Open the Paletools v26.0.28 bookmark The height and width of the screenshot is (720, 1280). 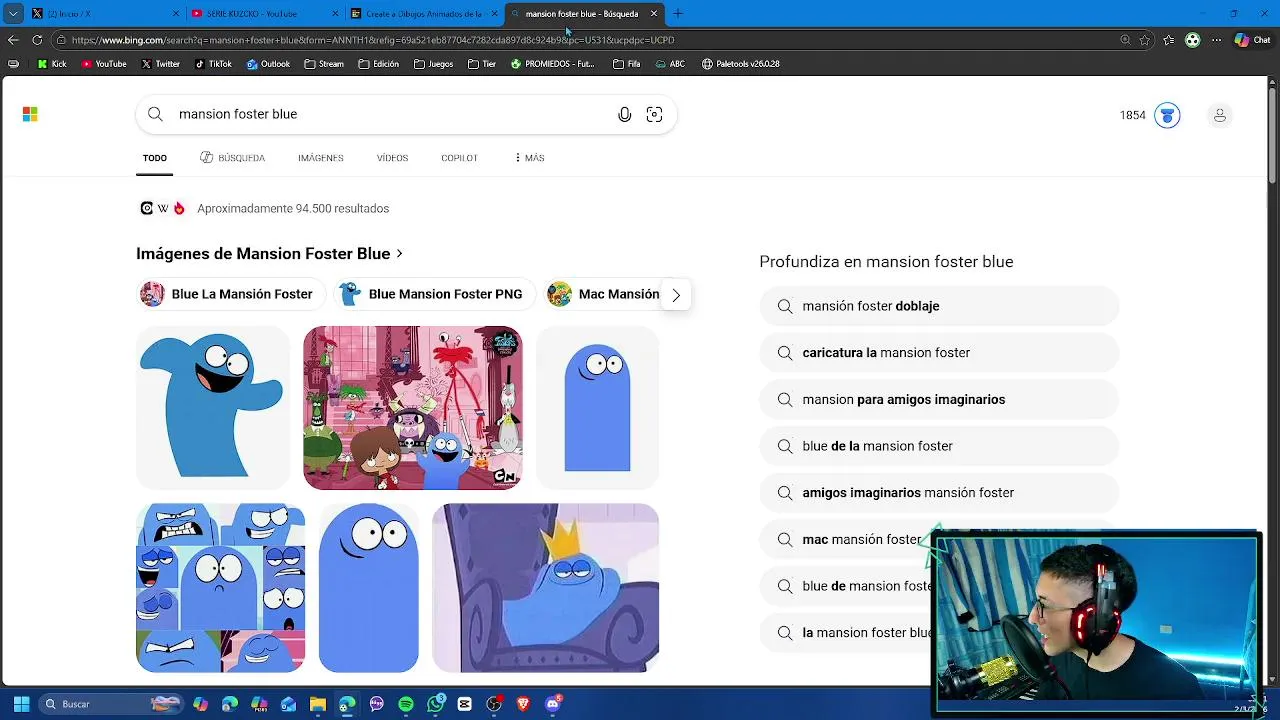coord(741,64)
